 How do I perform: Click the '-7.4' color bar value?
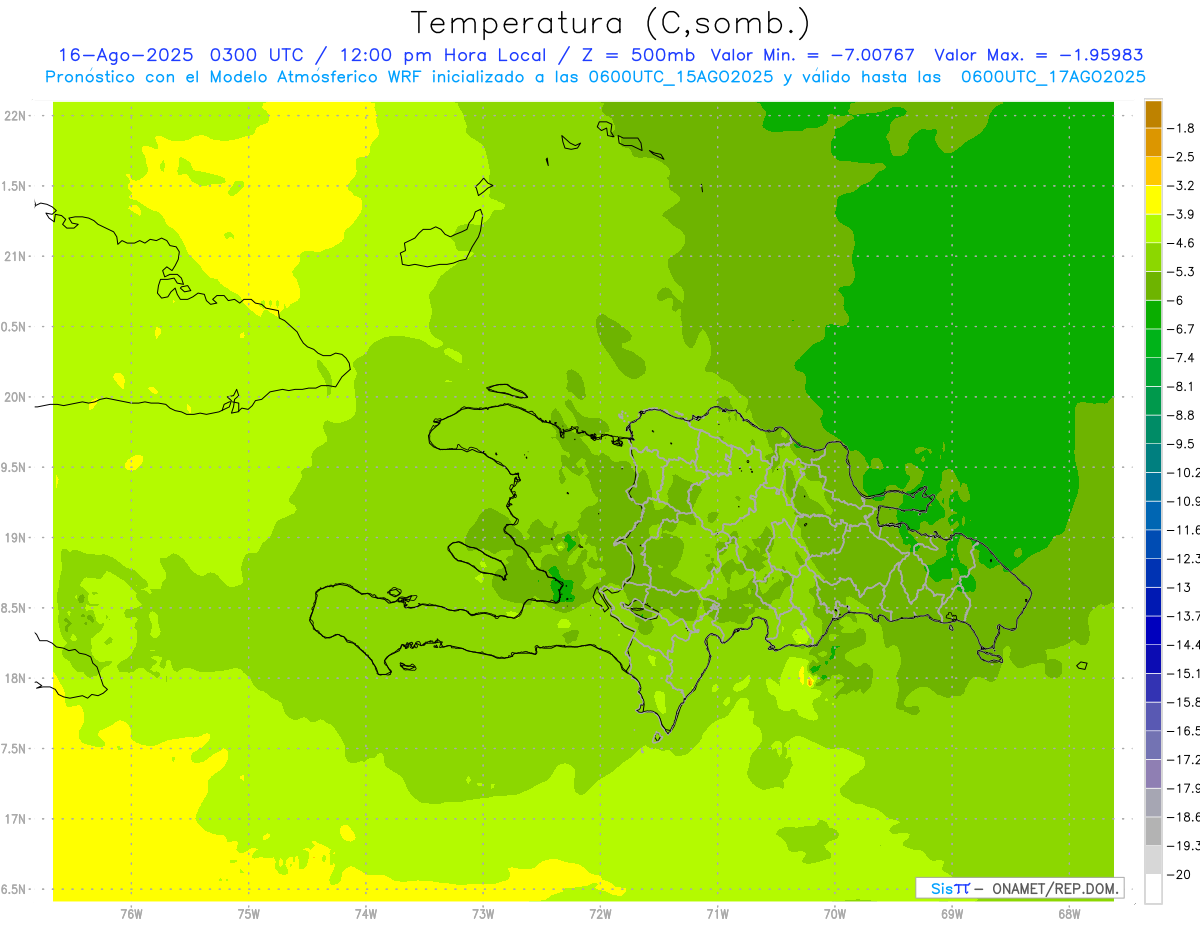[x=1182, y=358]
